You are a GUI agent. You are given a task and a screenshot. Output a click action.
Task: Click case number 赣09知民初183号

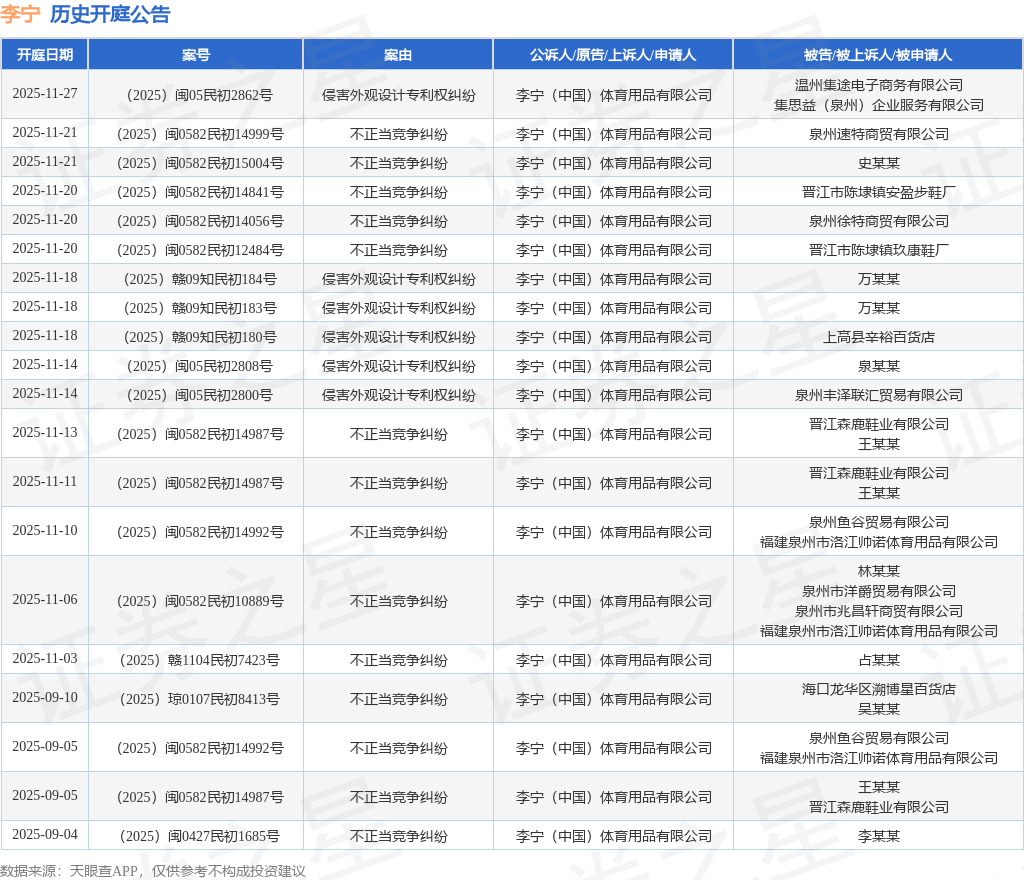(x=199, y=308)
